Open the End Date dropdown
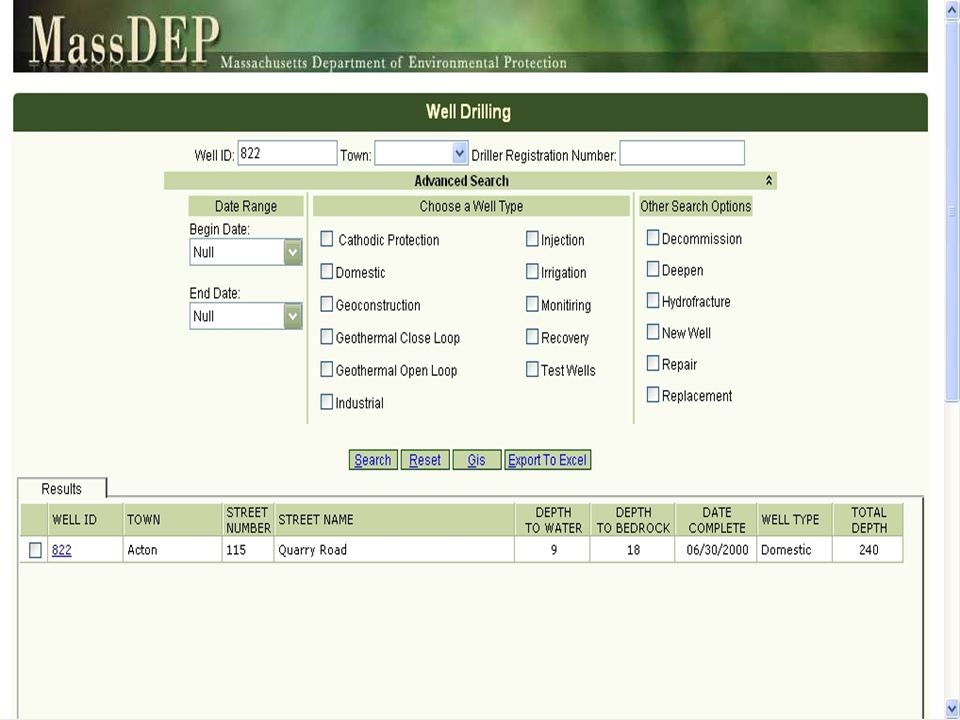Screen dimensions: 960x720 point(293,316)
